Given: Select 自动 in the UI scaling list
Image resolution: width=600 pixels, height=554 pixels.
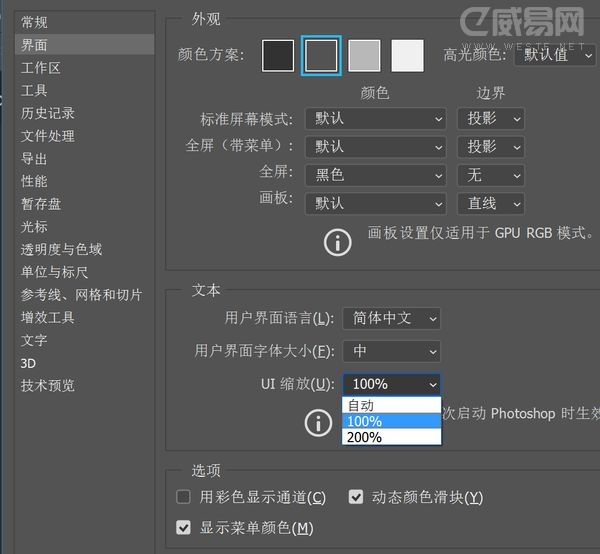Looking at the screenshot, I should click(x=391, y=405).
